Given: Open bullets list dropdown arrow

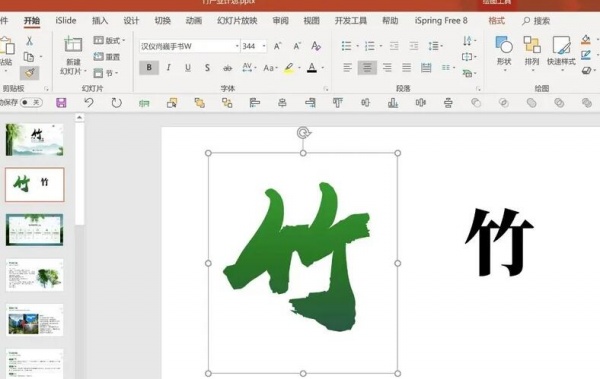Looking at the screenshot, I should pyautogui.click(x=357, y=46).
